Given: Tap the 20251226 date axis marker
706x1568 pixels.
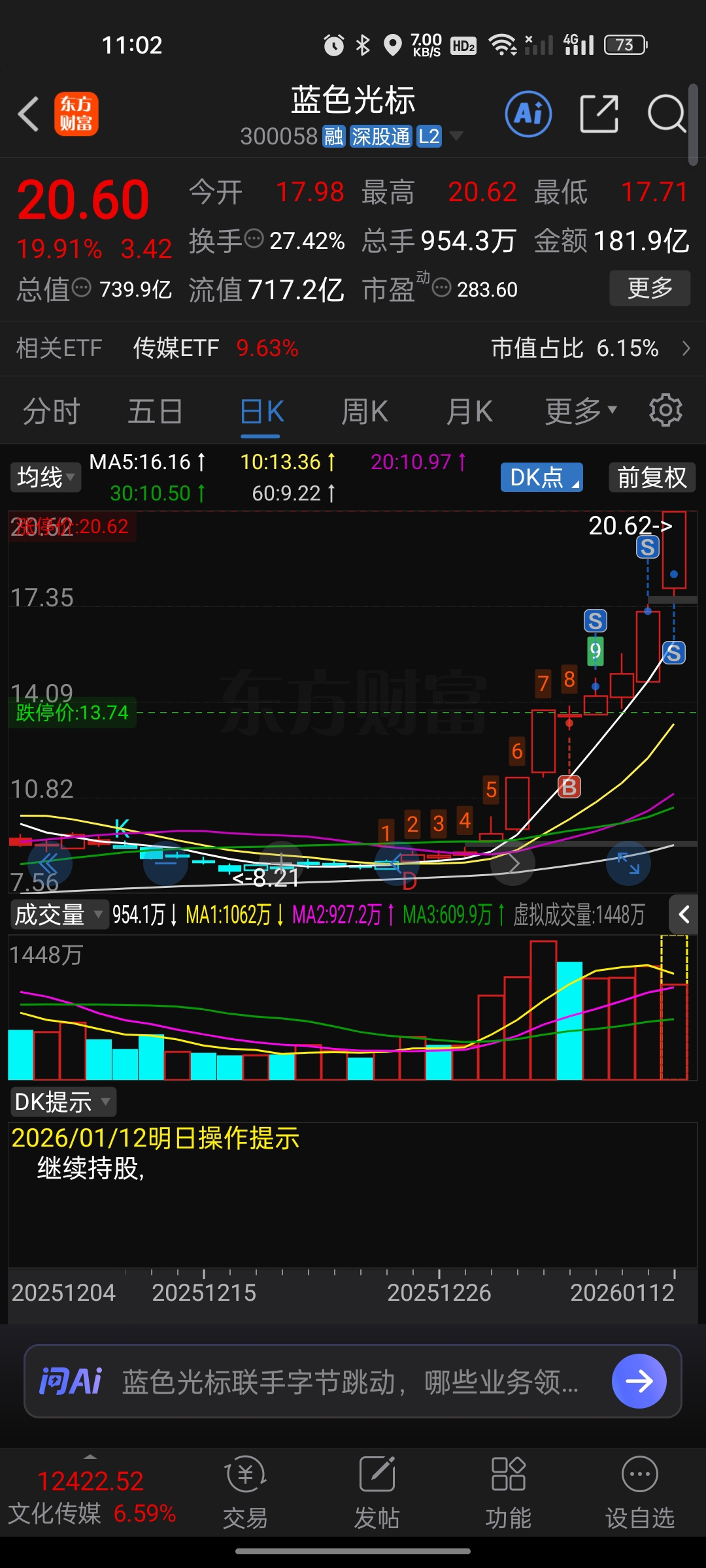Looking at the screenshot, I should click(439, 1292).
